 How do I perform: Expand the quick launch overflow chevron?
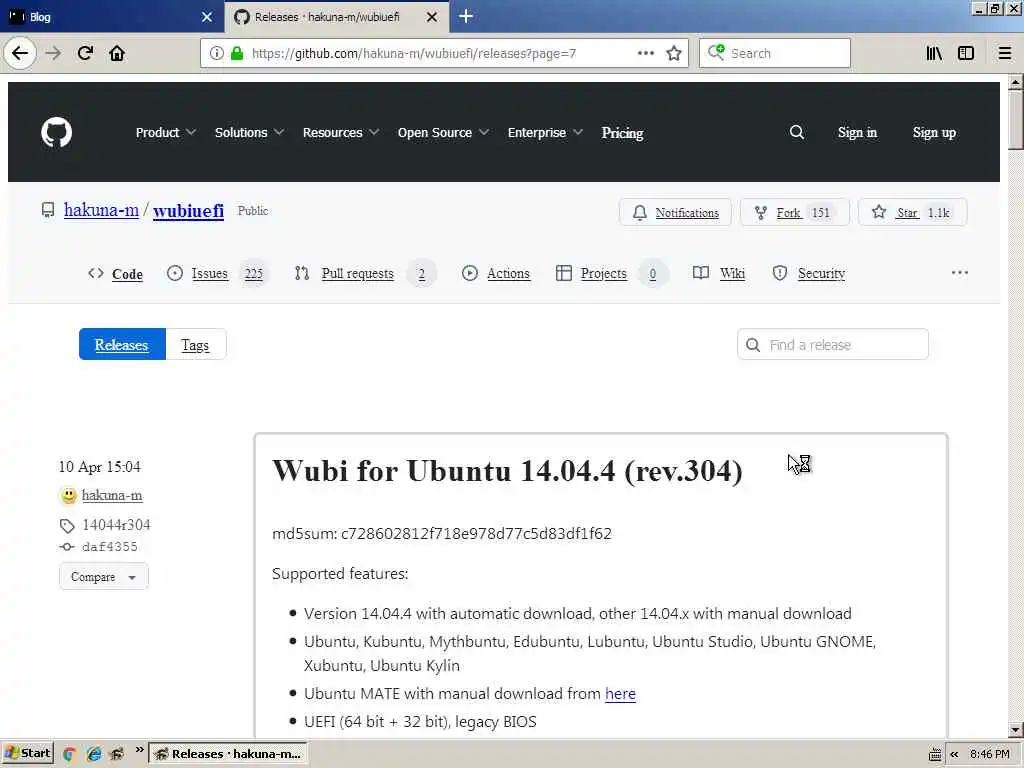pos(139,750)
